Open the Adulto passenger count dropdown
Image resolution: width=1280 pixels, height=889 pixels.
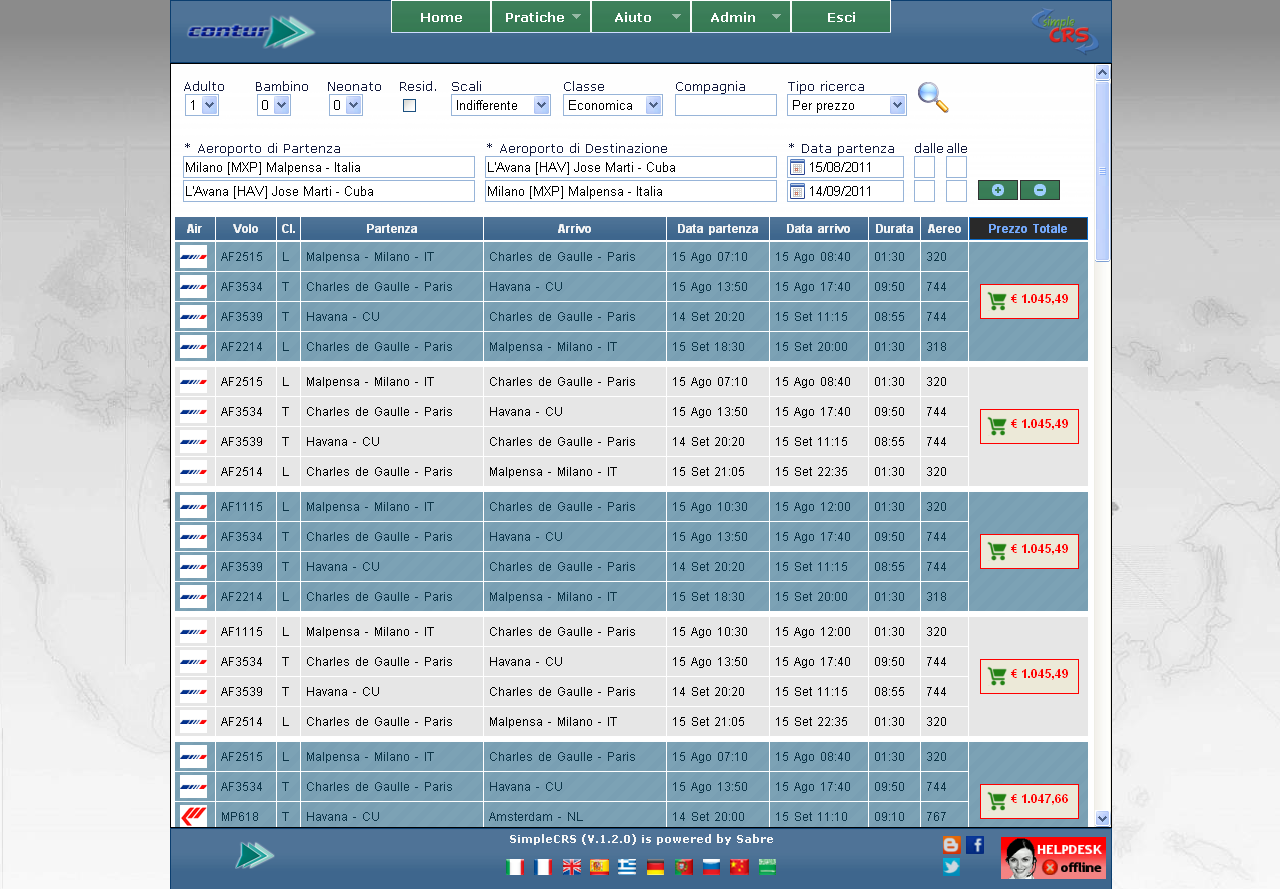[x=202, y=105]
